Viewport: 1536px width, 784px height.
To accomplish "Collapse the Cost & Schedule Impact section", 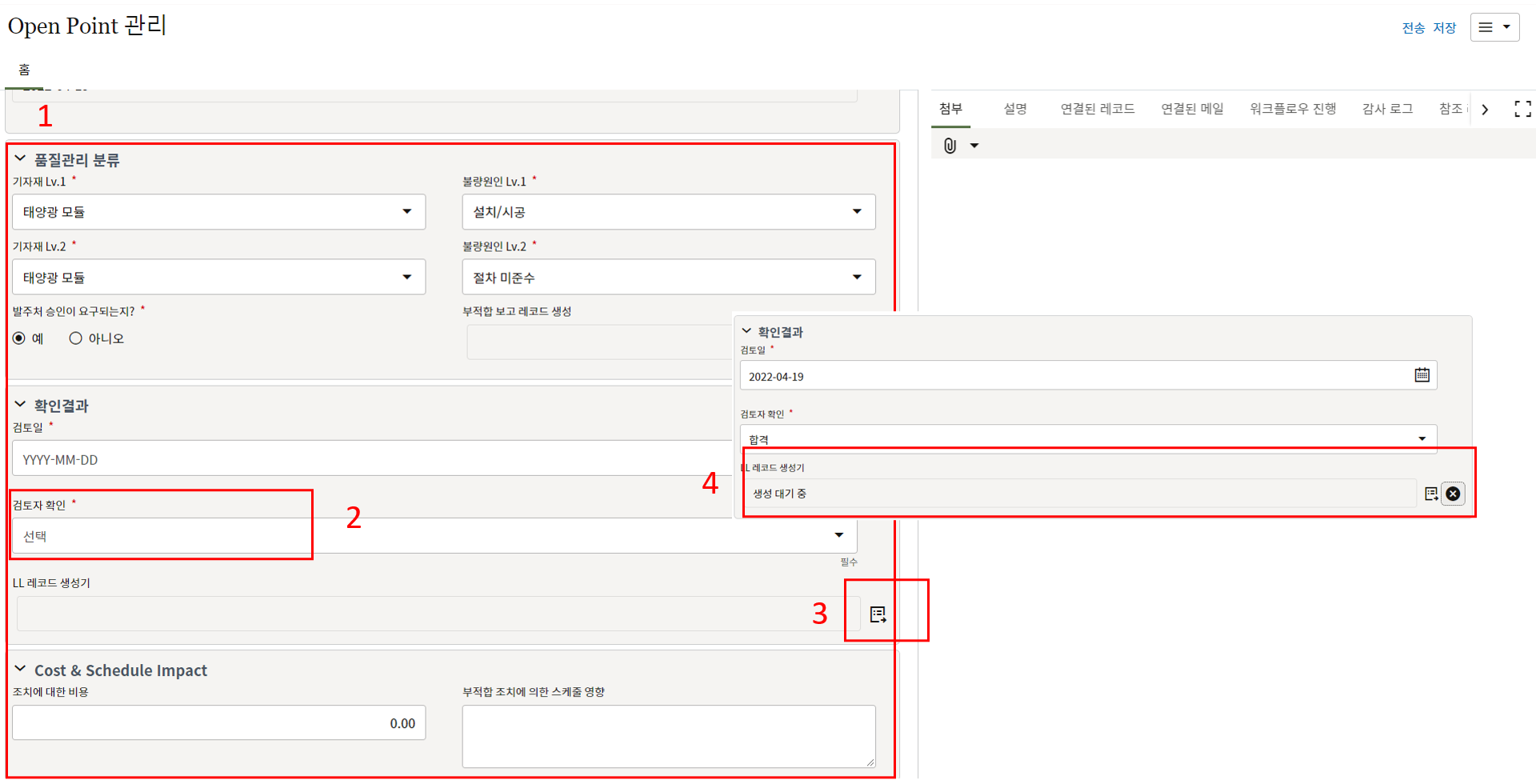I will [x=20, y=670].
